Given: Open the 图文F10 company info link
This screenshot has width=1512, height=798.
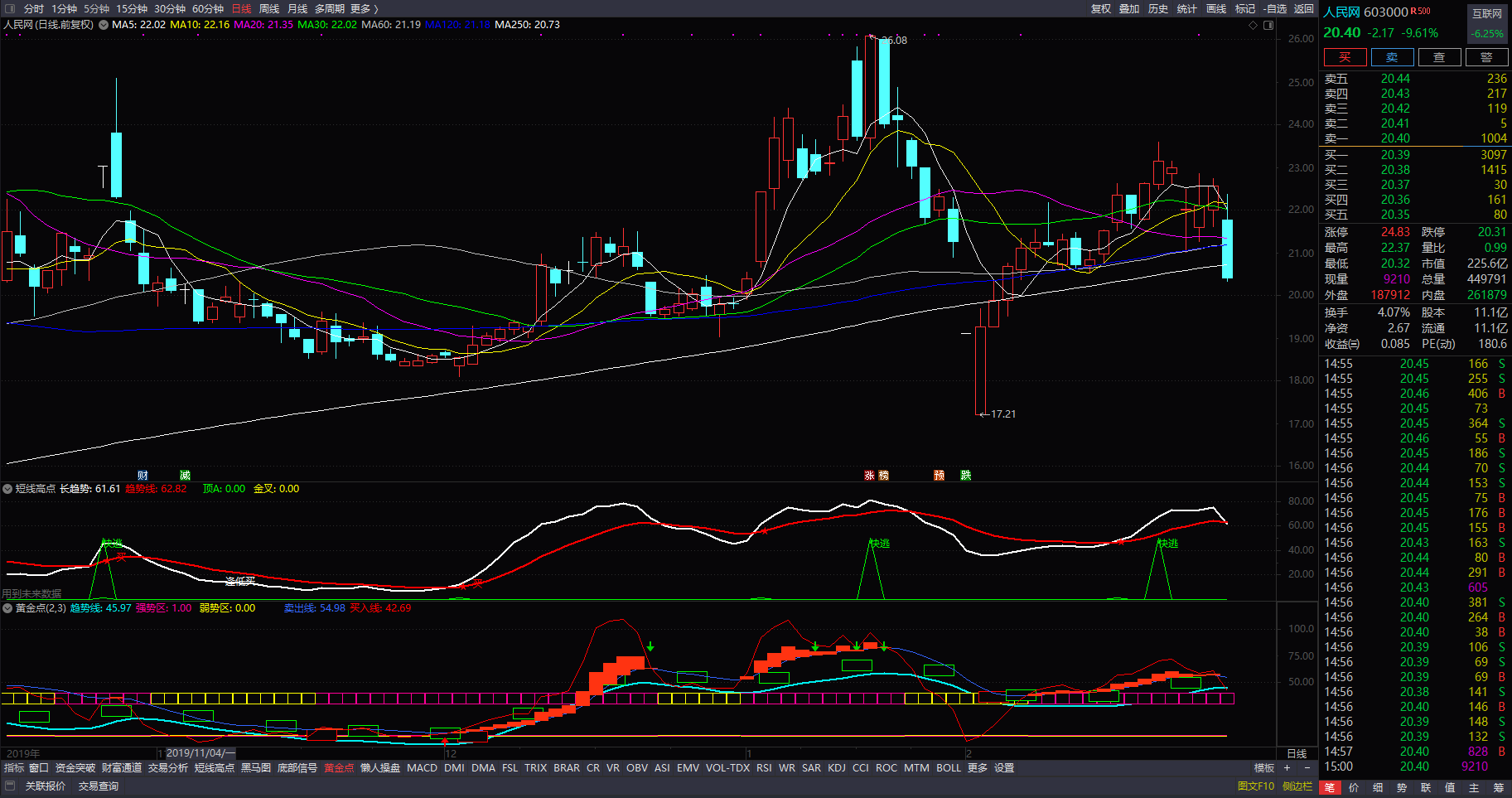Looking at the screenshot, I should pyautogui.click(x=1256, y=786).
